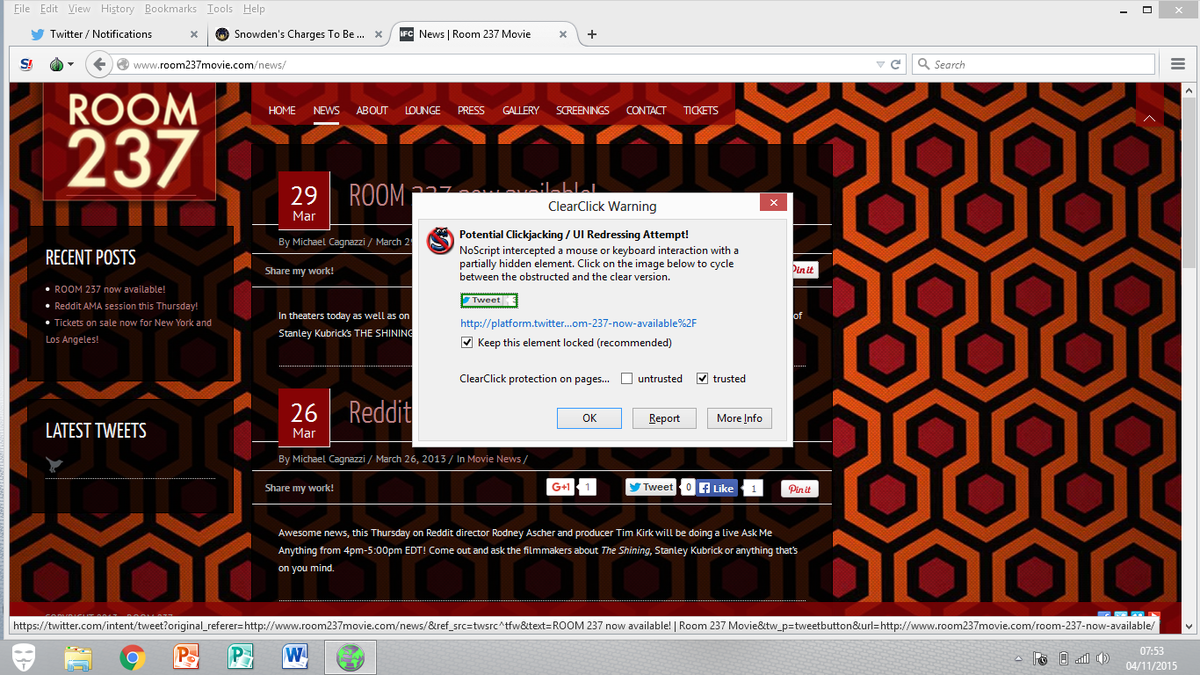Screen dimensions: 1200x675
Task: Open the View menu
Action: pyautogui.click(x=79, y=8)
